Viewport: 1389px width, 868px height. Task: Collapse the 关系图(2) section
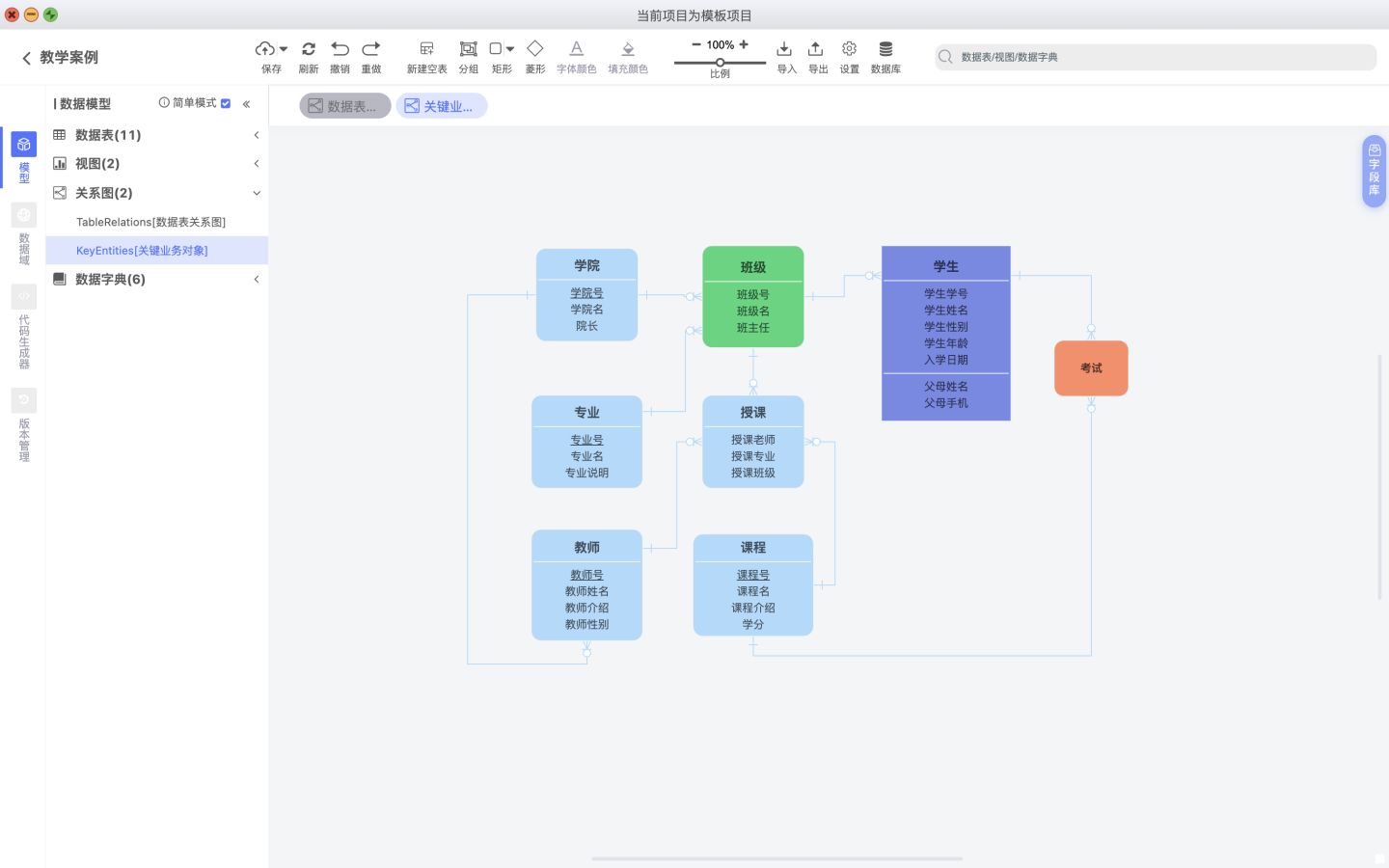pos(256,193)
